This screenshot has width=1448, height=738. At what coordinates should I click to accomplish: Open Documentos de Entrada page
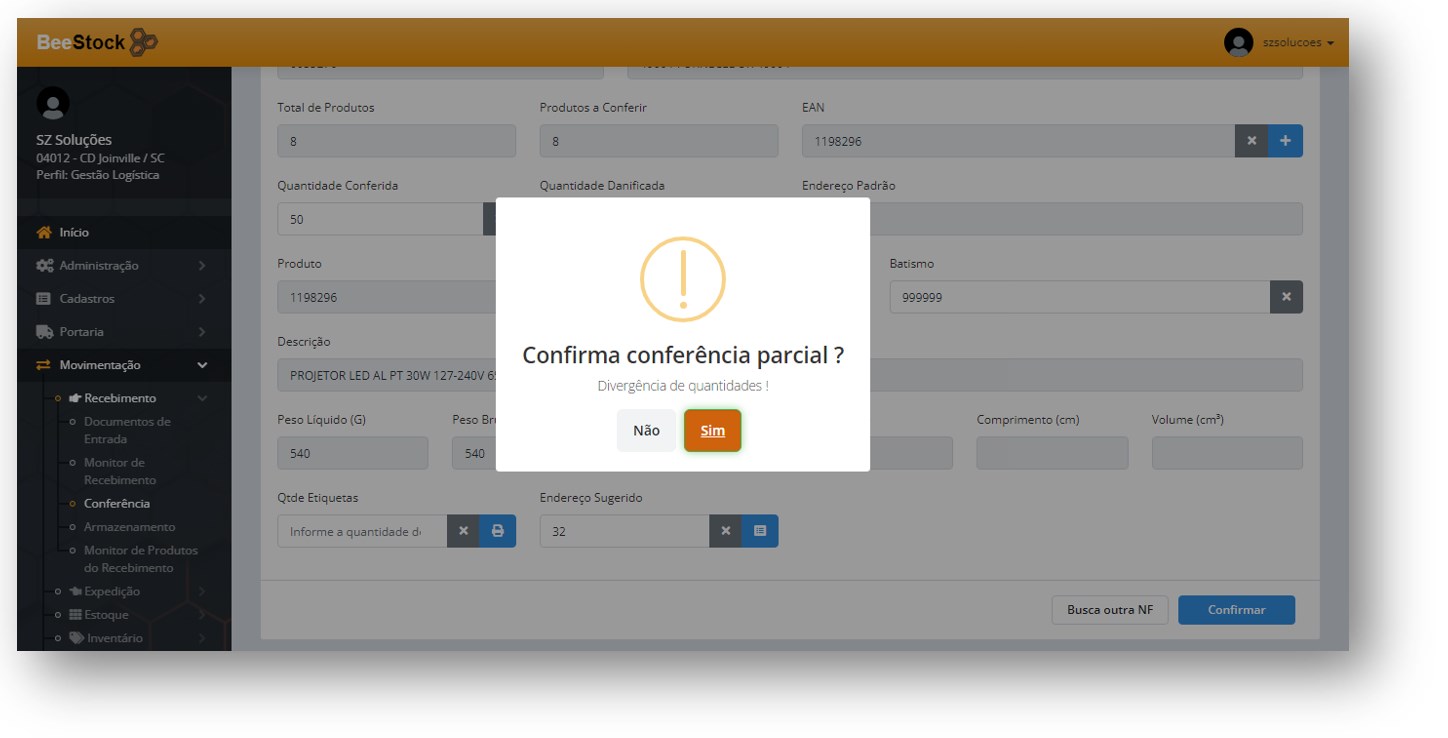pos(127,430)
